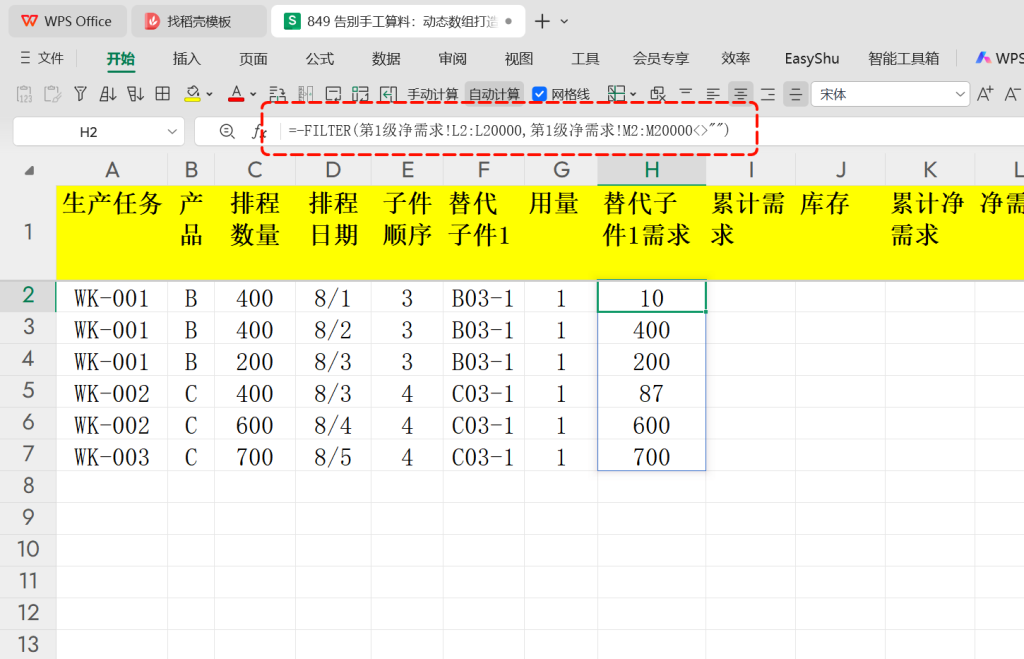
Task: Click the rows and columns swap icon
Action: click(278, 94)
